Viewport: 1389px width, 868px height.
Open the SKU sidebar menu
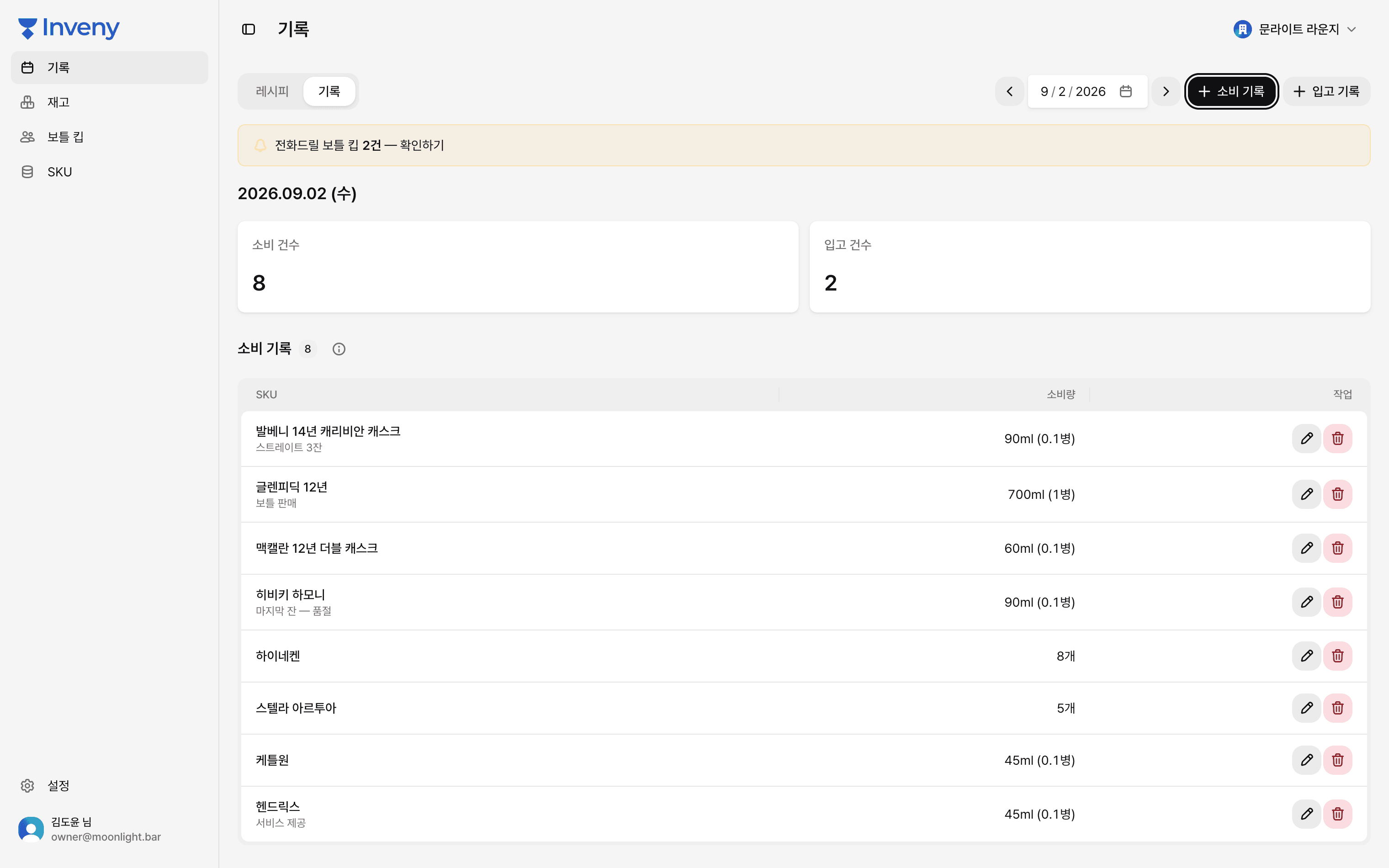point(110,172)
